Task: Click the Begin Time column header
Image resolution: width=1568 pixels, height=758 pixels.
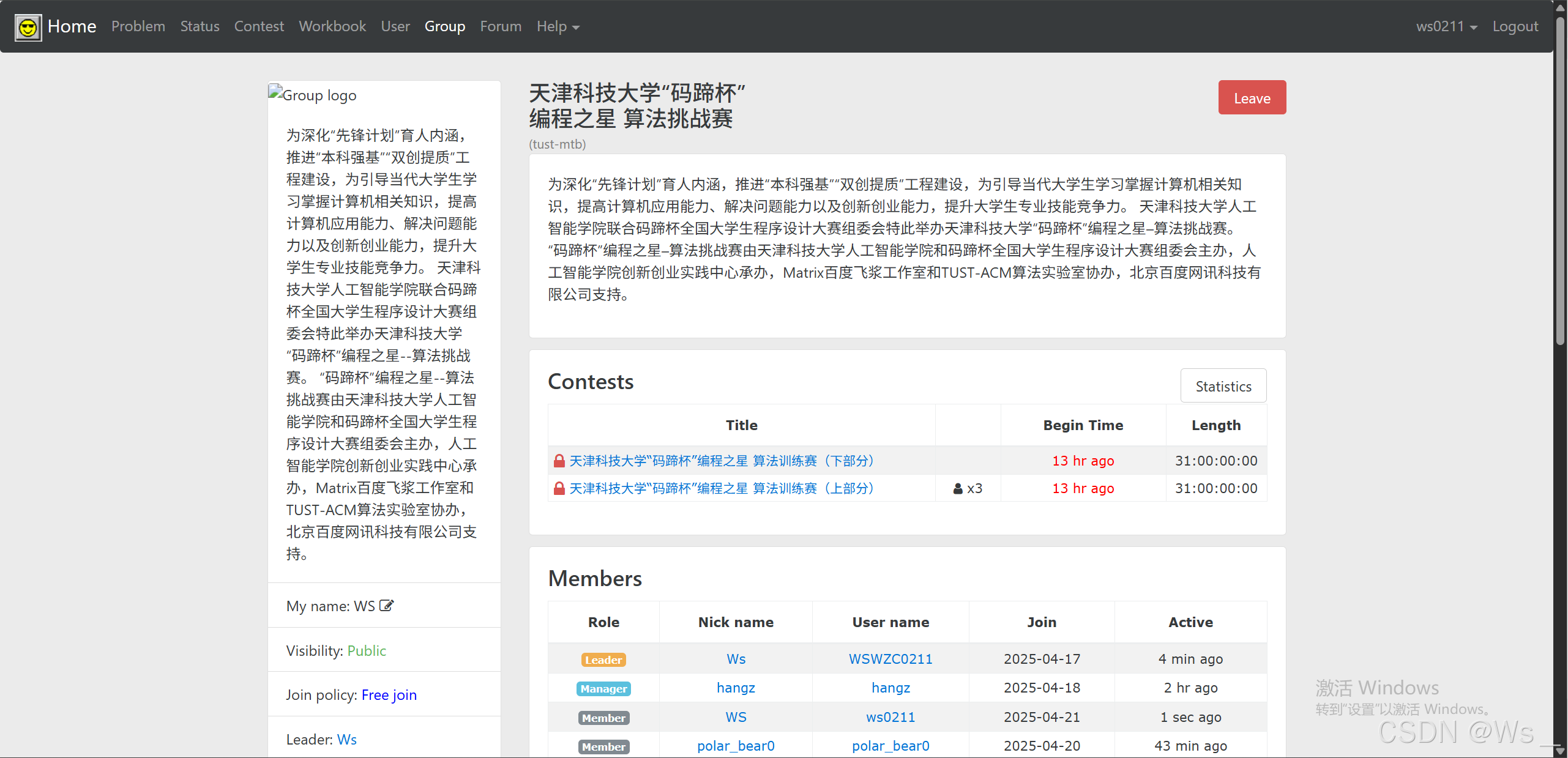Action: [1083, 425]
